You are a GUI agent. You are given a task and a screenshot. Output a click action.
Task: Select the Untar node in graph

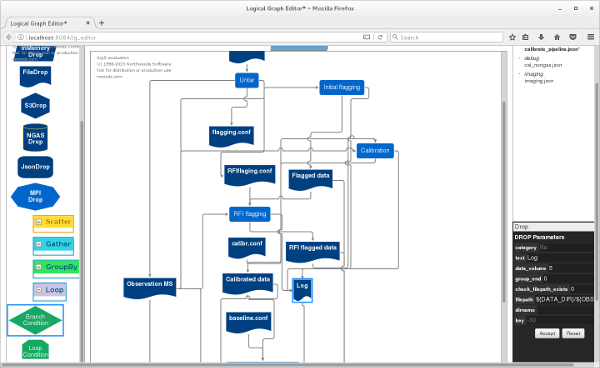point(247,80)
